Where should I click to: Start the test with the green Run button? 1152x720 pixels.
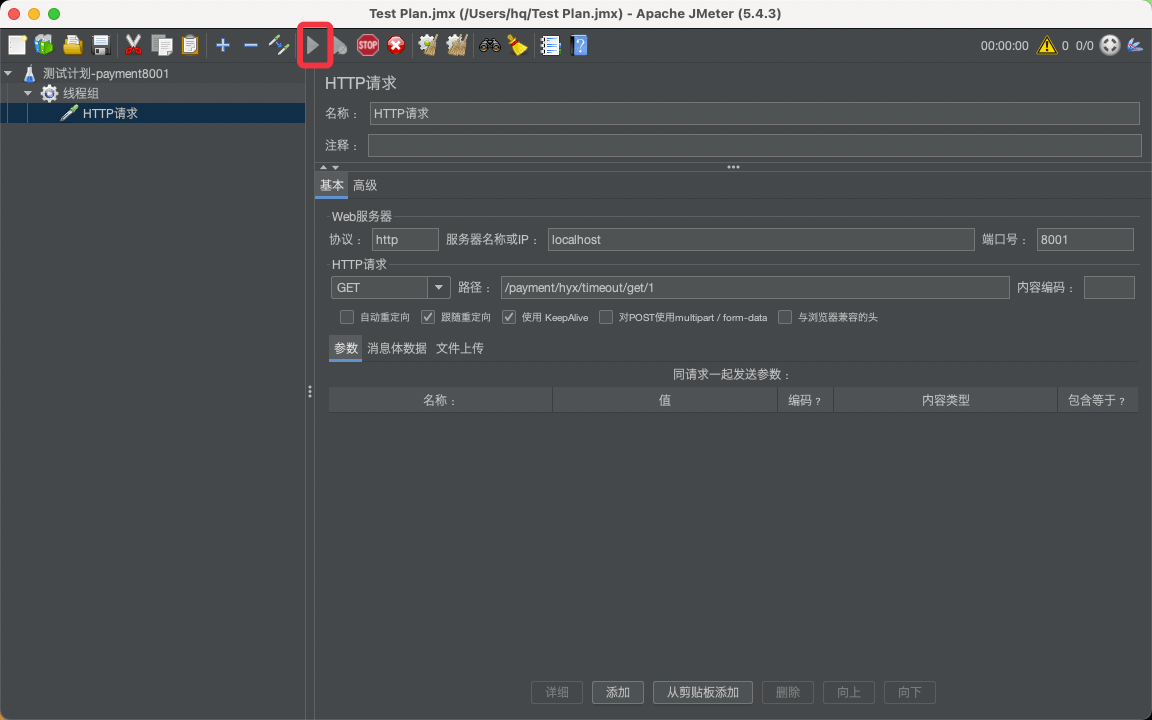coord(313,45)
